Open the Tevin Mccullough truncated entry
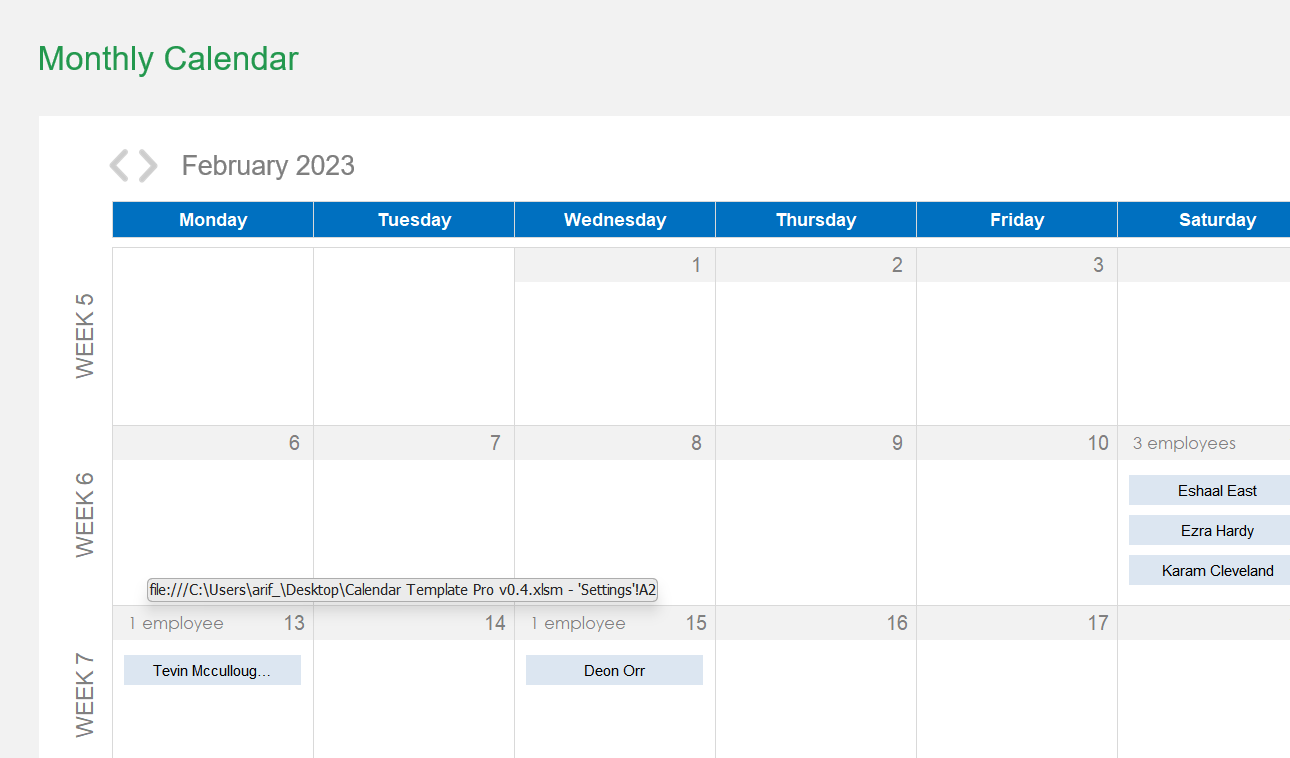This screenshot has height=758, width=1290. tap(212, 670)
